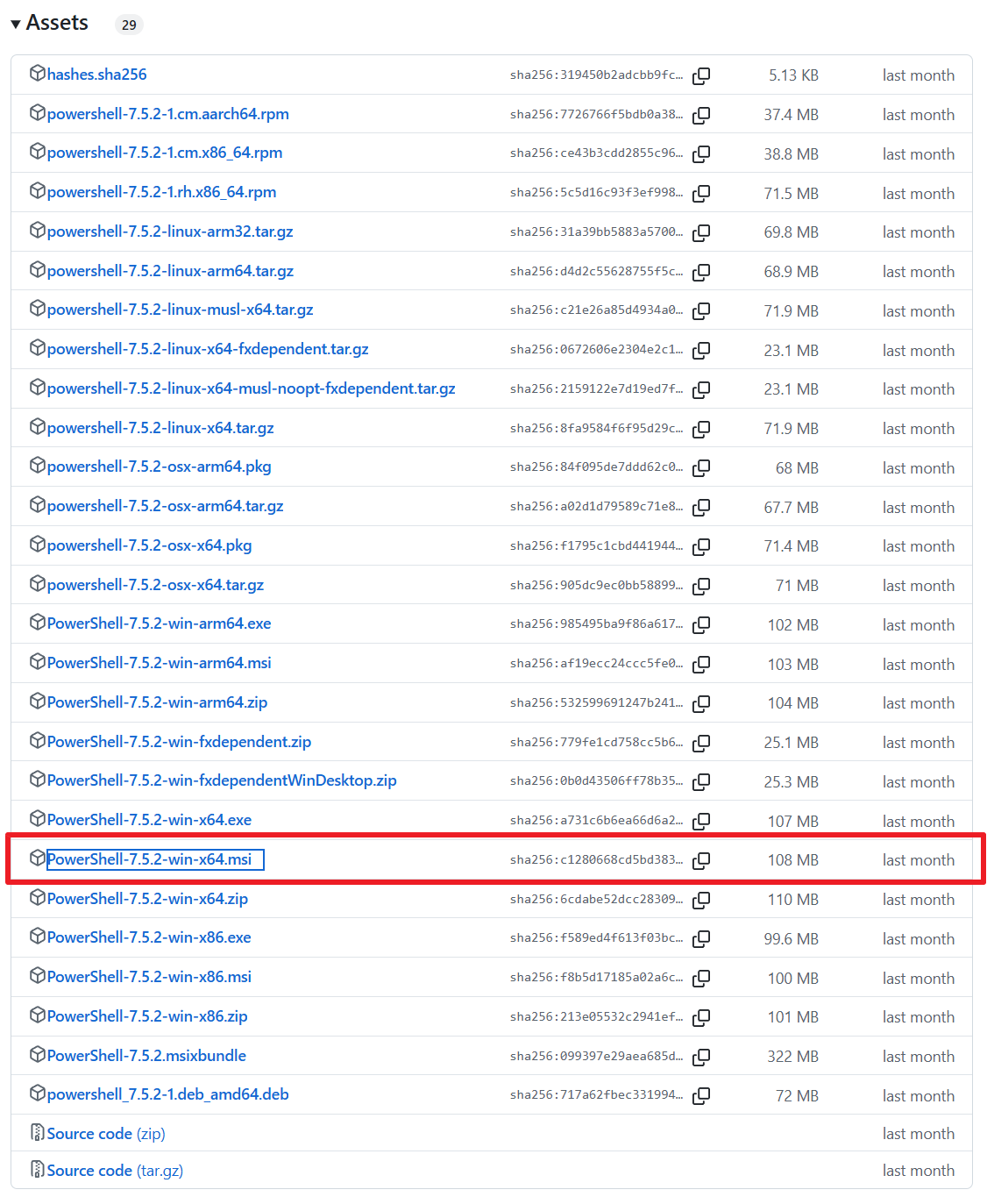Copy hash of win-x64.exe asset
This screenshot has height=1204, width=987.
click(x=701, y=822)
